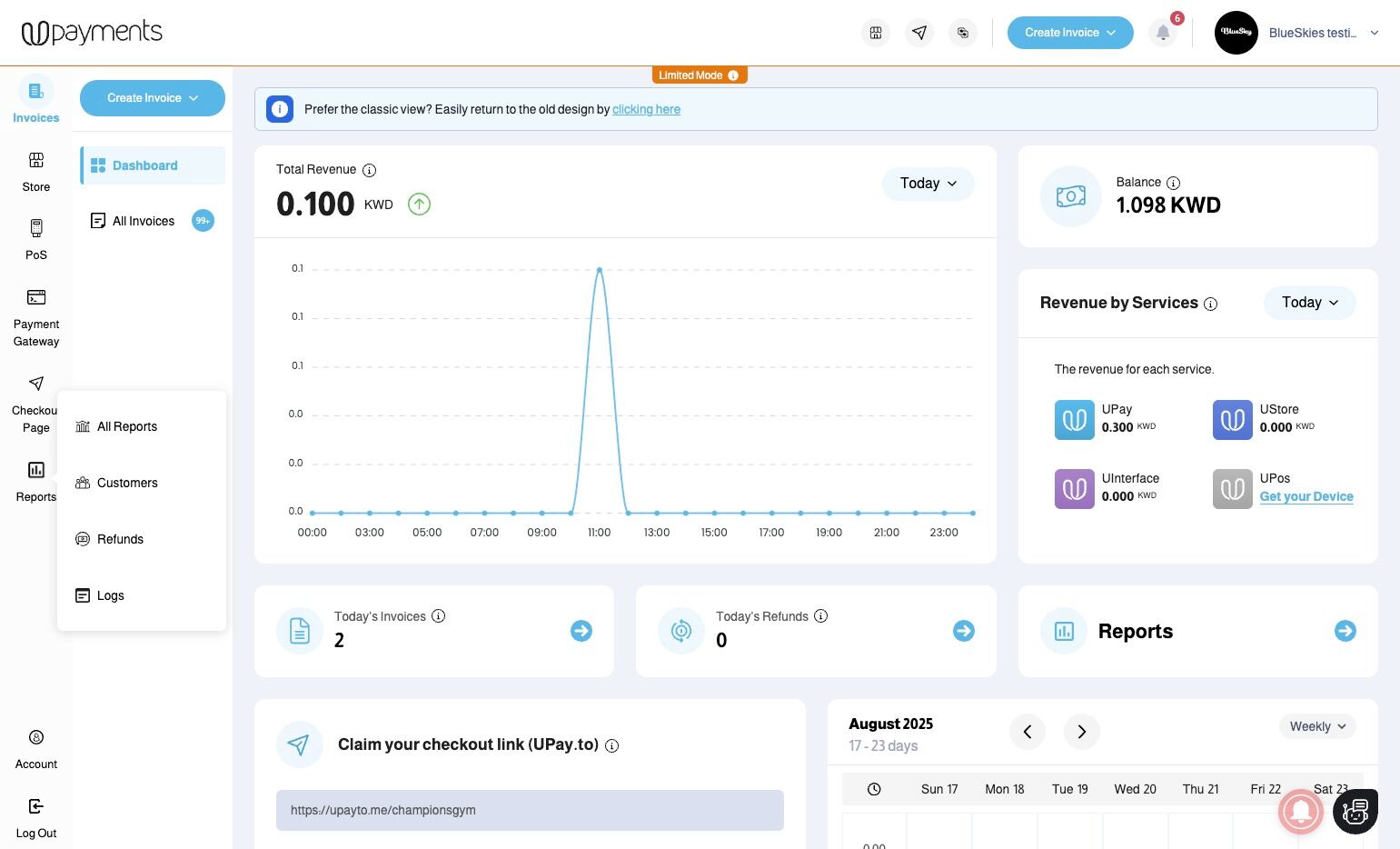The height and width of the screenshot is (849, 1400).
Task: Expand the Total Revenue Today dropdown
Action: 928,184
